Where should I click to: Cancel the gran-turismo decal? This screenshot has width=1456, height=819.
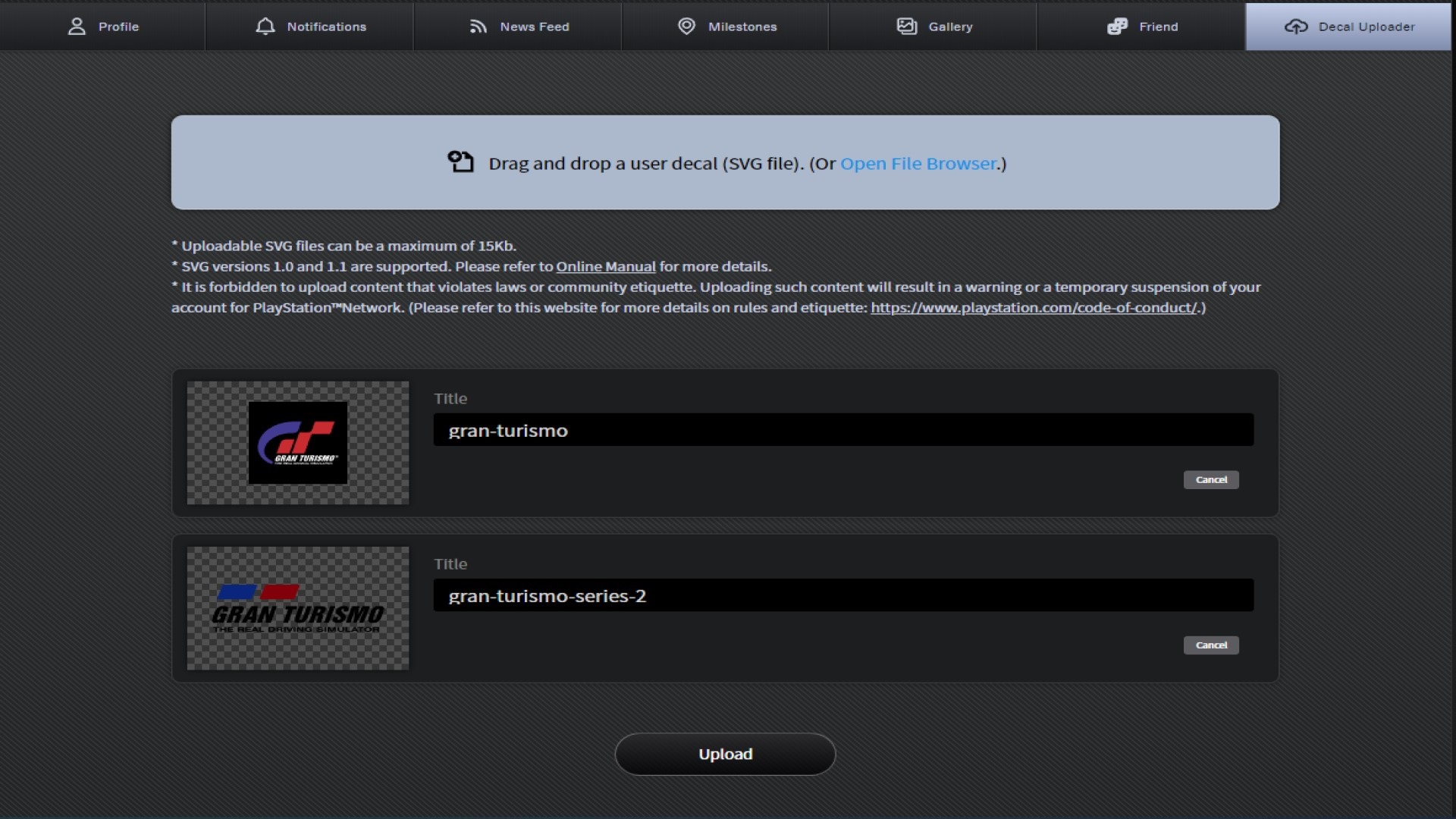1210,480
